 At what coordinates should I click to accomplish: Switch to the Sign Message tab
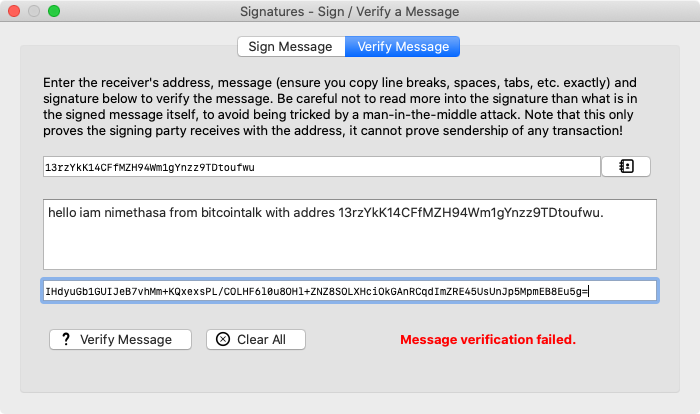(291, 46)
